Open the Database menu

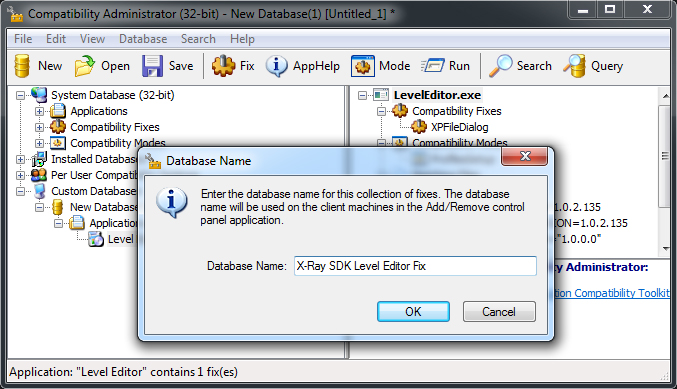click(x=143, y=39)
